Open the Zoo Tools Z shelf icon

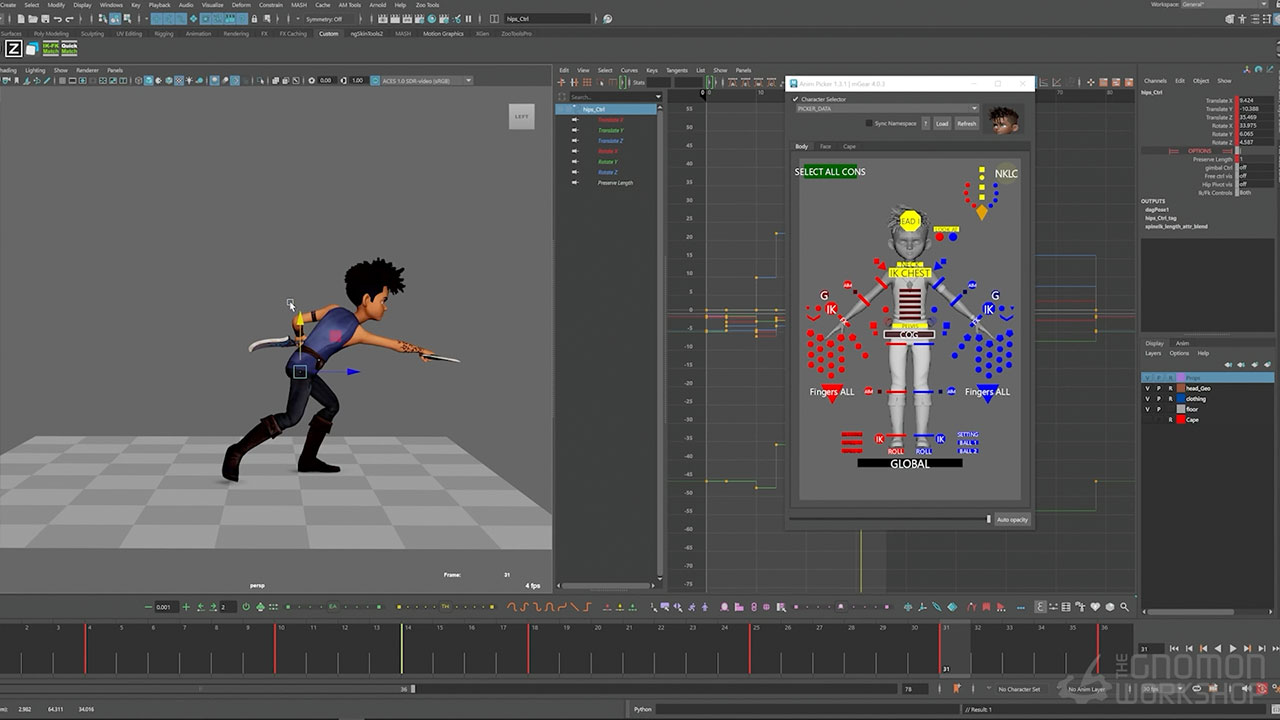(13, 49)
